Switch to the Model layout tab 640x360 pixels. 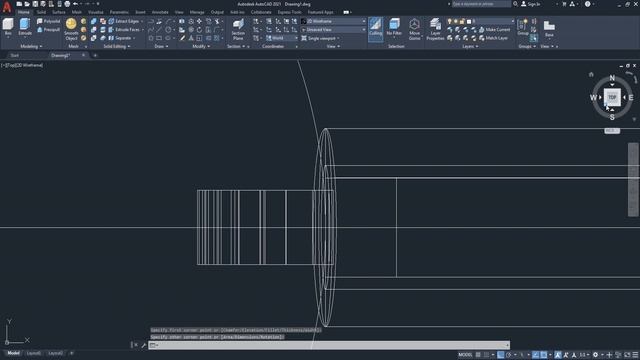[x=13, y=353]
